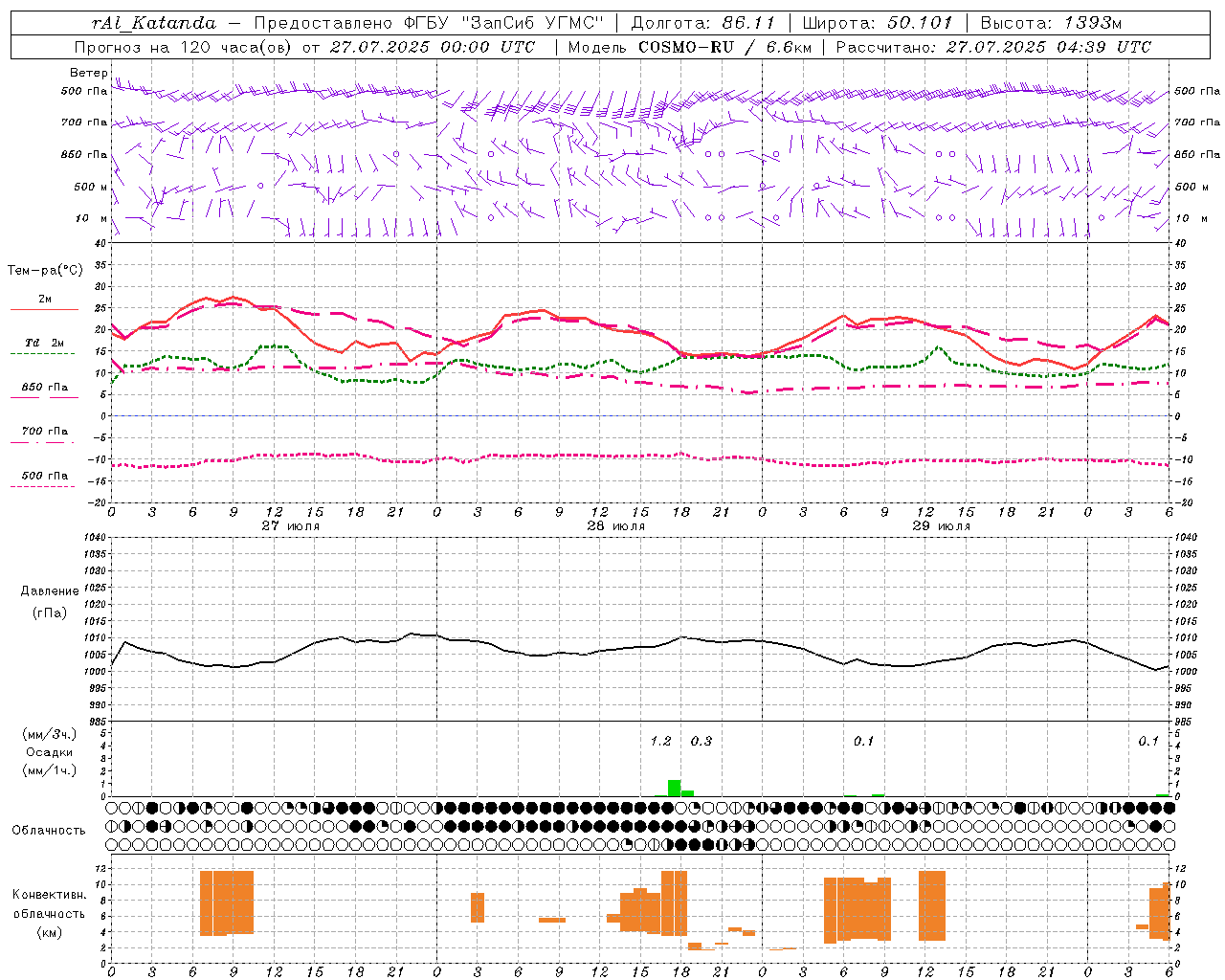Click the 700 гПа temperature legend entry
The image size is (1225, 980).
pos(45,432)
